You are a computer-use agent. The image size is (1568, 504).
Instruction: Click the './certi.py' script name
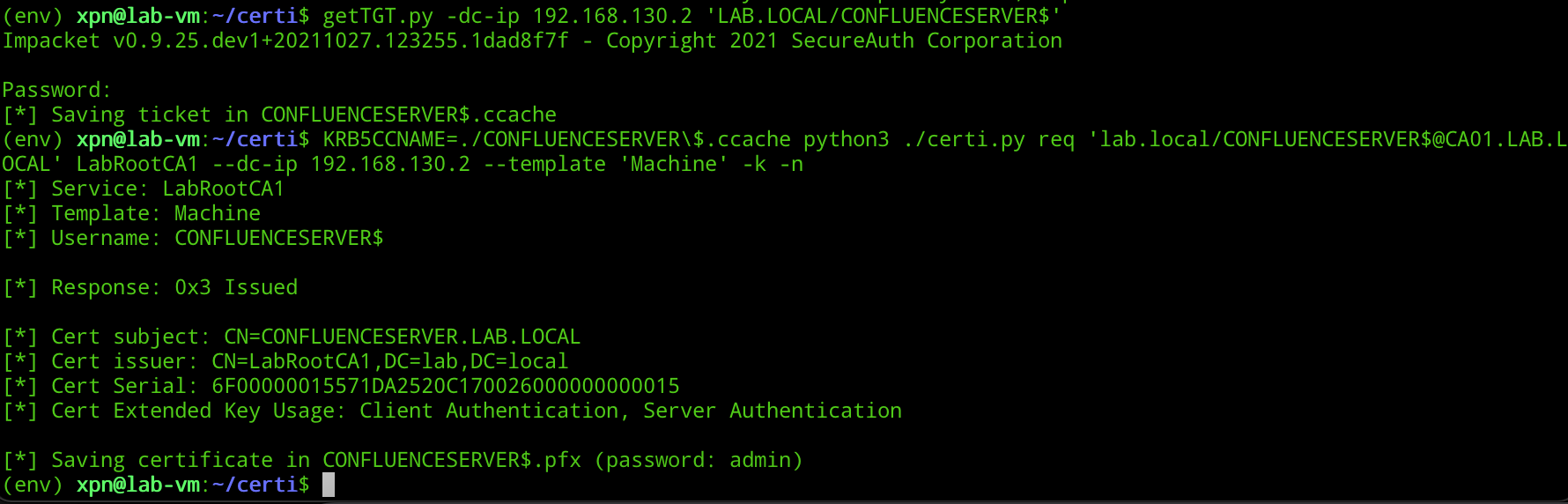[x=964, y=139]
